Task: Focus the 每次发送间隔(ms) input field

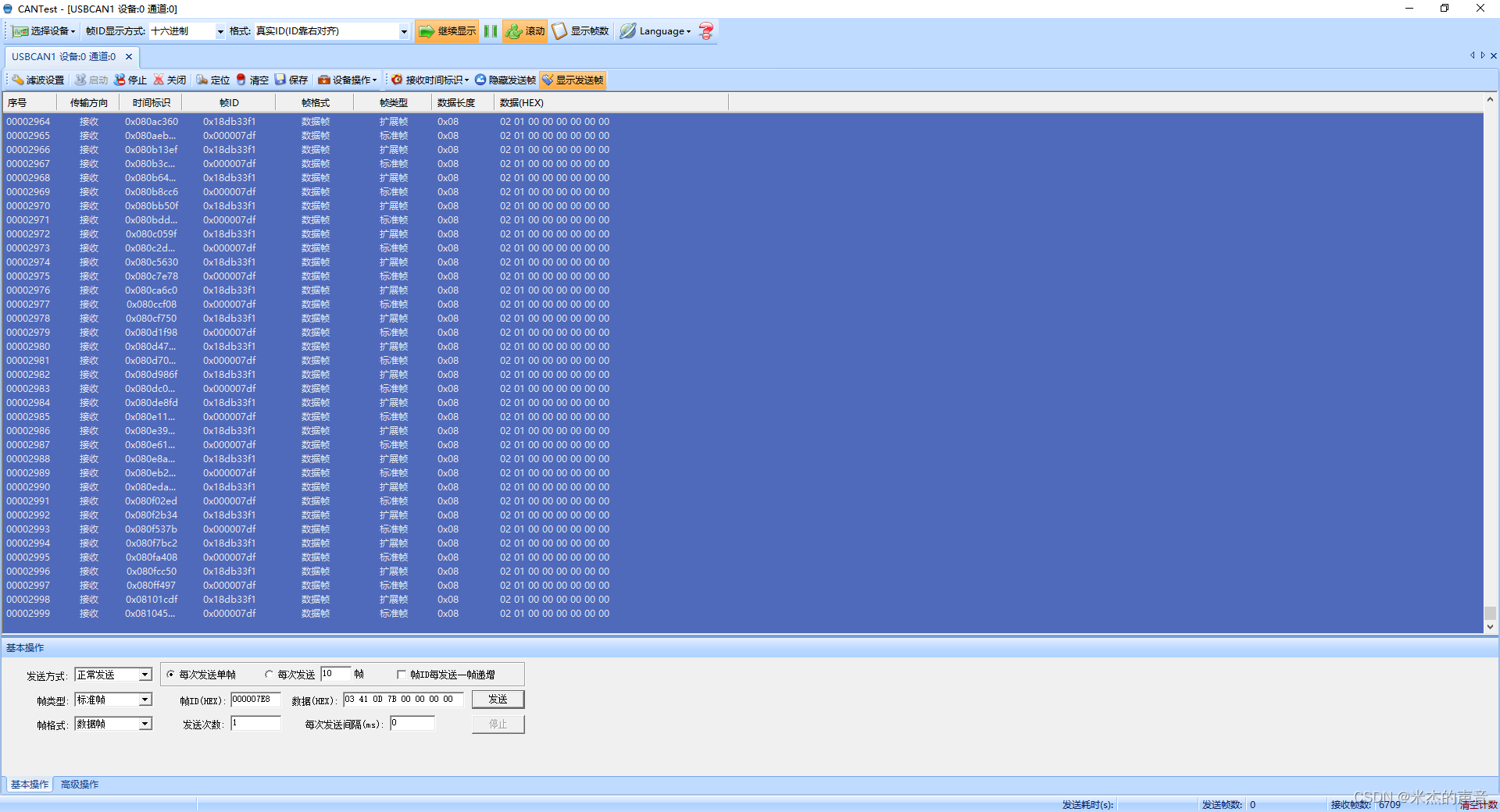Action: tap(412, 724)
